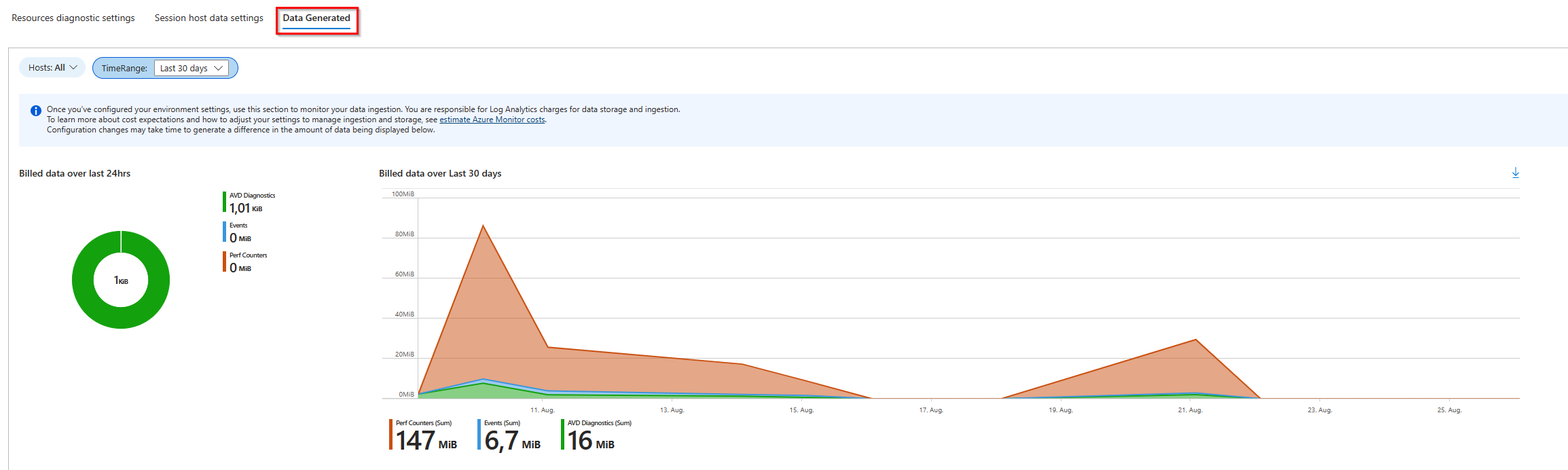Click the TimeRange label pill
The width and height of the screenshot is (1568, 470).
click(124, 69)
